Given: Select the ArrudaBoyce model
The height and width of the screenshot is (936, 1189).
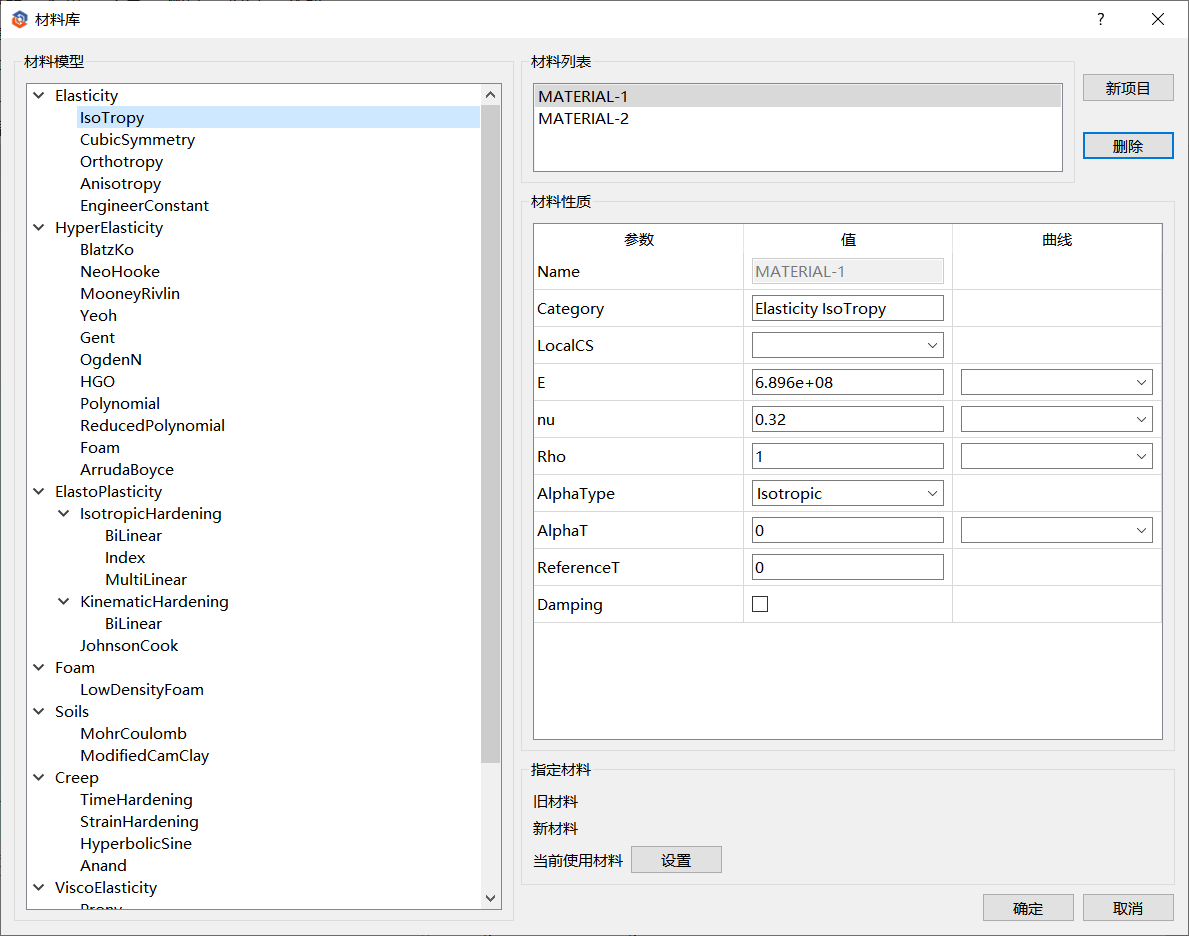Looking at the screenshot, I should coord(127,470).
